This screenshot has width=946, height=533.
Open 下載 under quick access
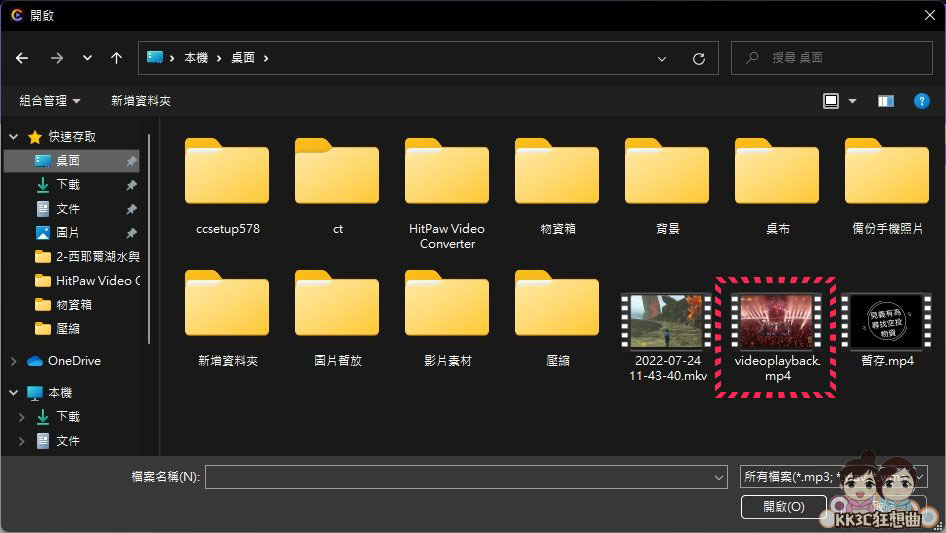[68, 185]
